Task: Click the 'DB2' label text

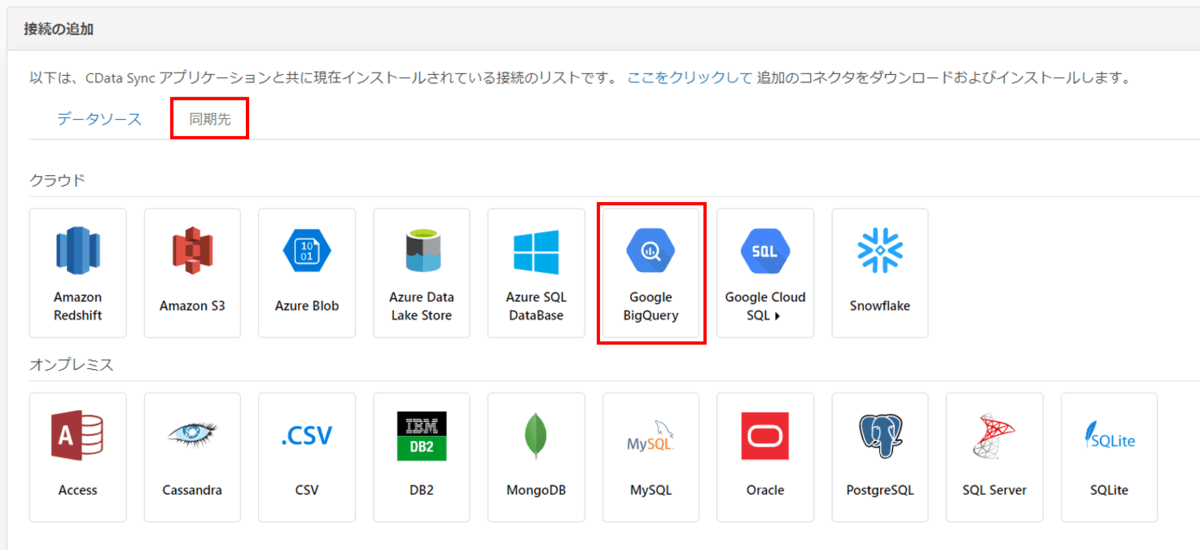Action: pos(421,490)
